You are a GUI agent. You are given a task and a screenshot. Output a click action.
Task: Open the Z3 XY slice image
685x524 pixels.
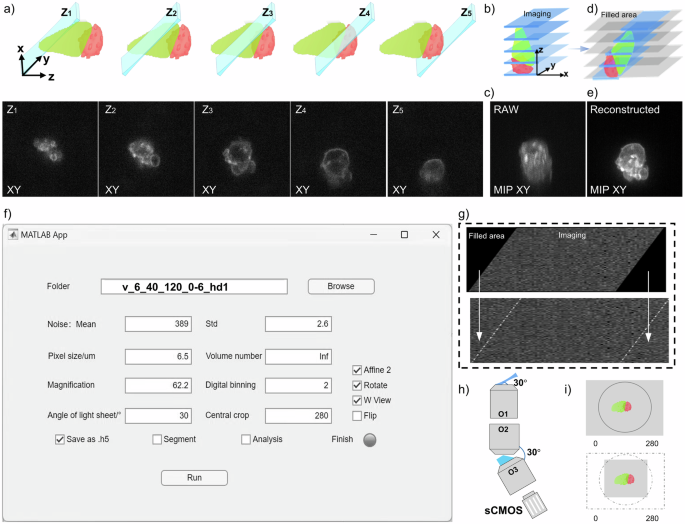[x=243, y=147]
